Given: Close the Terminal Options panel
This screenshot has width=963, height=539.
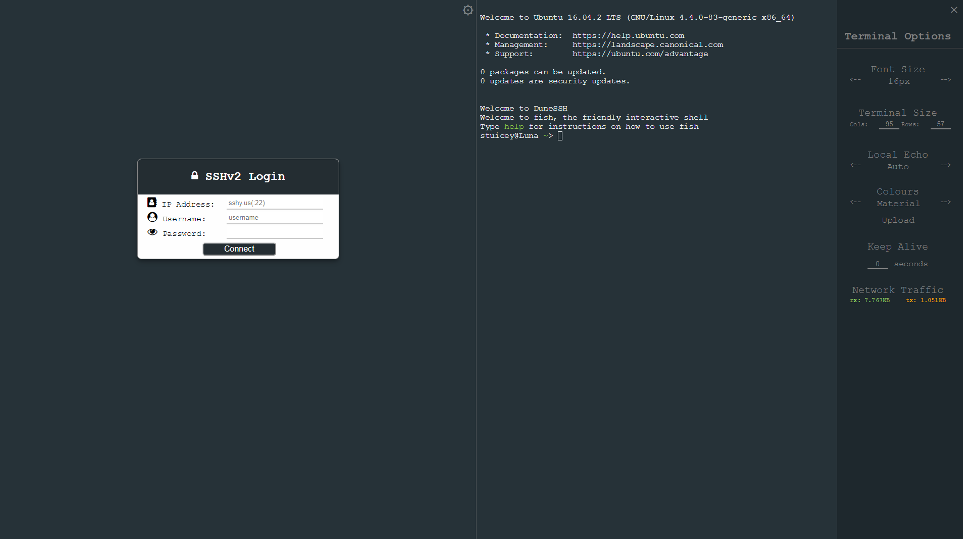Looking at the screenshot, I should (954, 10).
